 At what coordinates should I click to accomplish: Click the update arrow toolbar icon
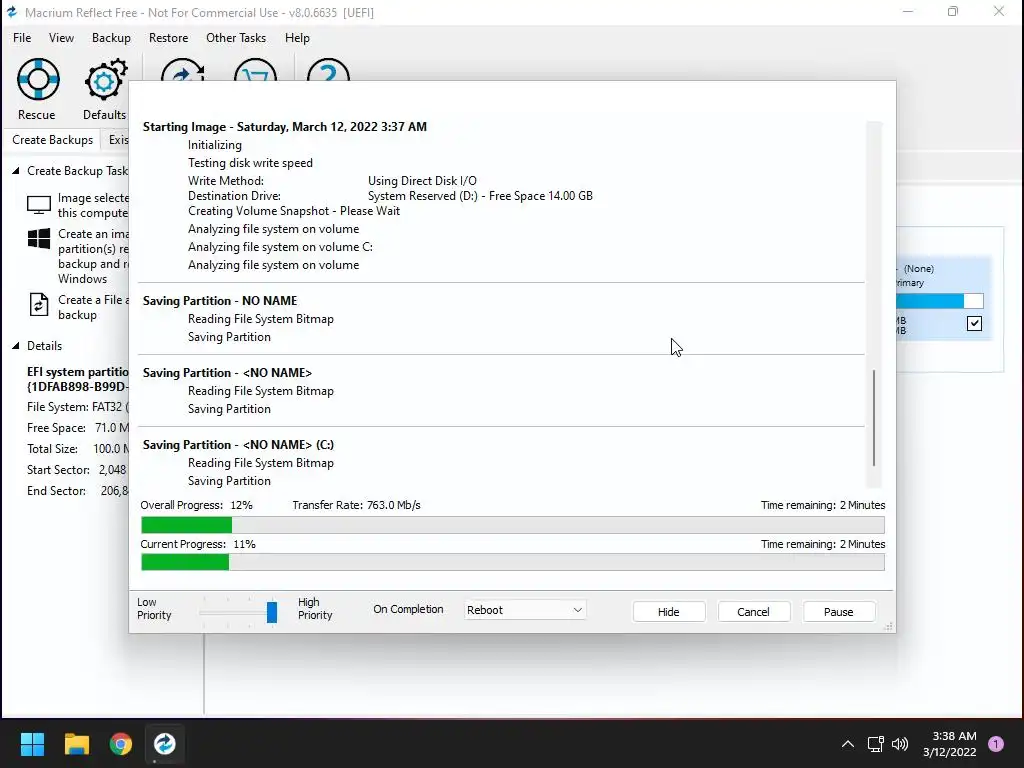tap(183, 70)
